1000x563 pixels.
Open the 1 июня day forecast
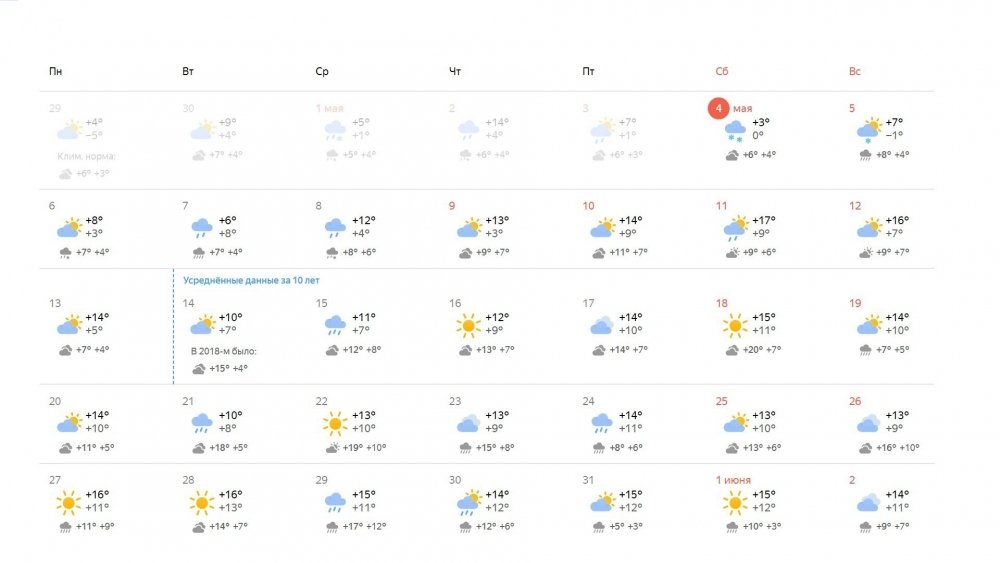pyautogui.click(x=733, y=480)
